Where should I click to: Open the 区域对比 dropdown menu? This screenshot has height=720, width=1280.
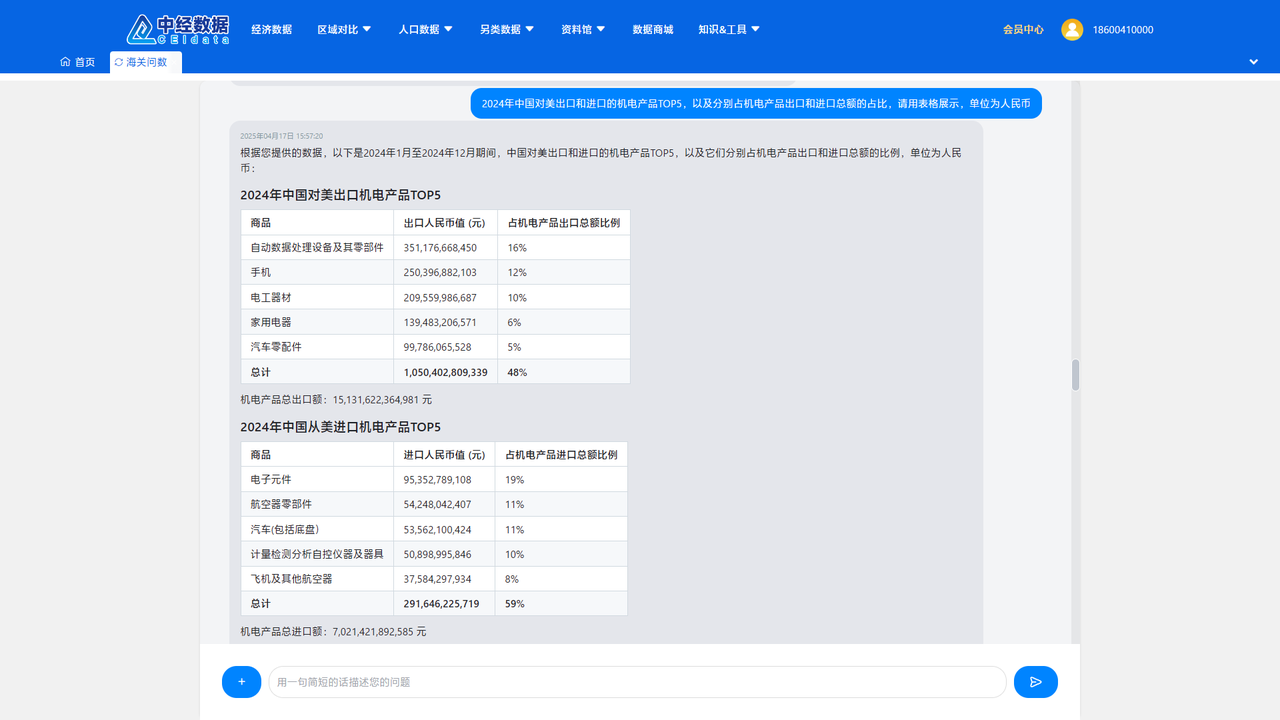pos(344,30)
